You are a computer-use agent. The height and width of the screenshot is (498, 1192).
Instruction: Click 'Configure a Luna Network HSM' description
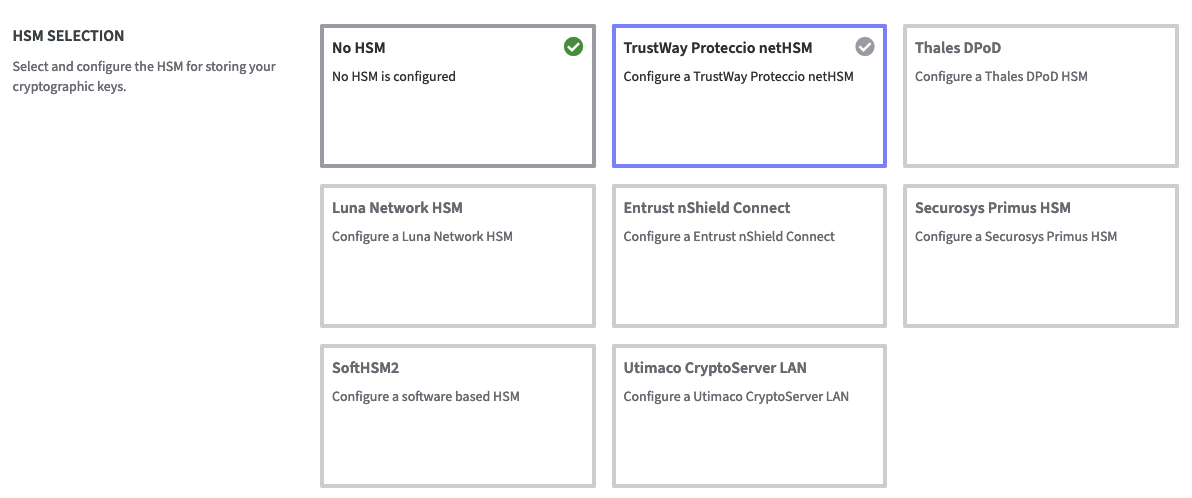(422, 236)
